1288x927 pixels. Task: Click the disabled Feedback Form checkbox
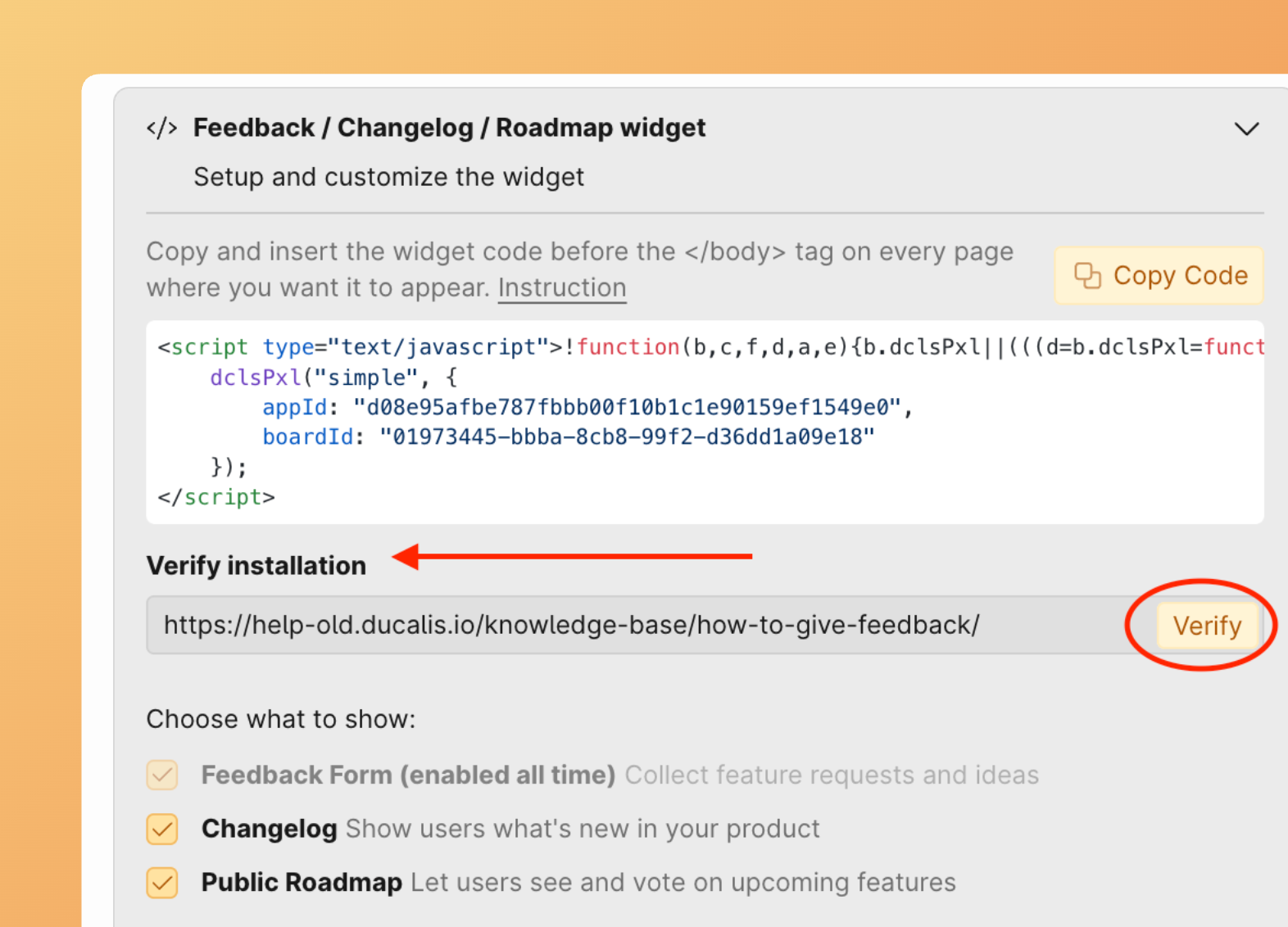click(x=162, y=775)
